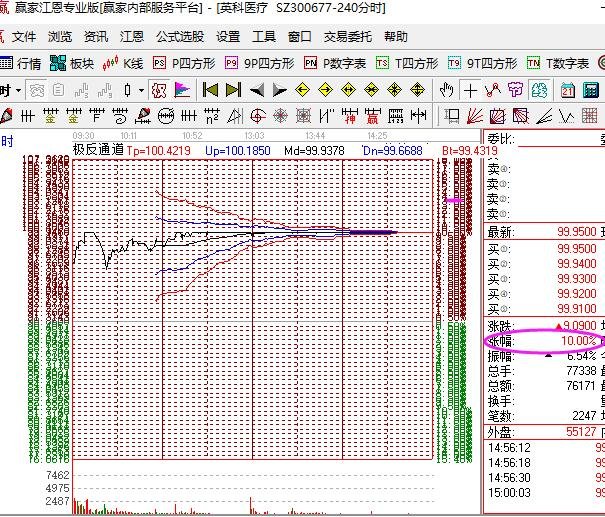Viewport: 605px width, 517px height.
Task: Select the spiral ruler tool icon
Action: (120, 115)
